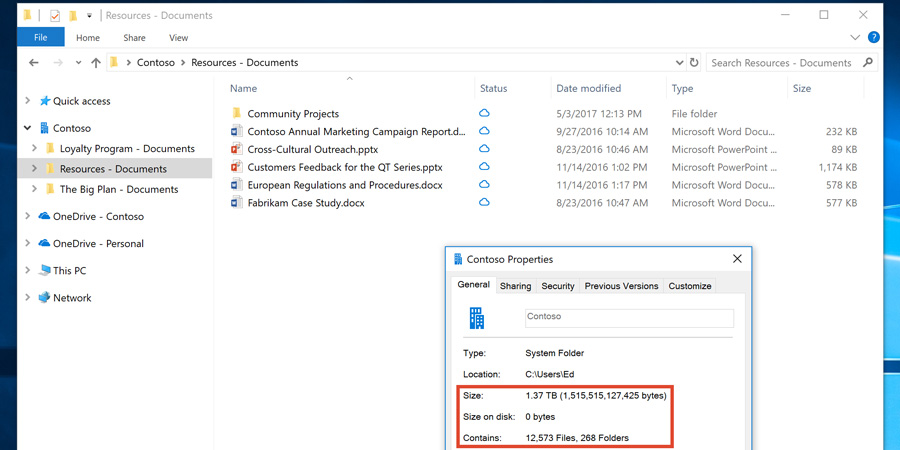Screen dimensions: 900x450
Task: Click the Back navigation arrow
Action: (x=34, y=63)
